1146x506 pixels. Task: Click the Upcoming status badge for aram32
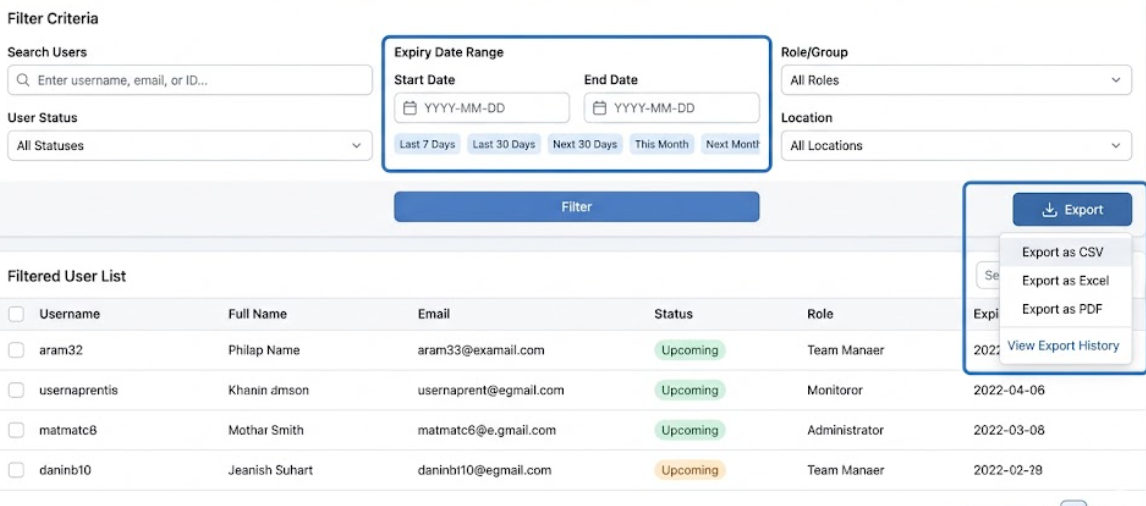point(689,350)
